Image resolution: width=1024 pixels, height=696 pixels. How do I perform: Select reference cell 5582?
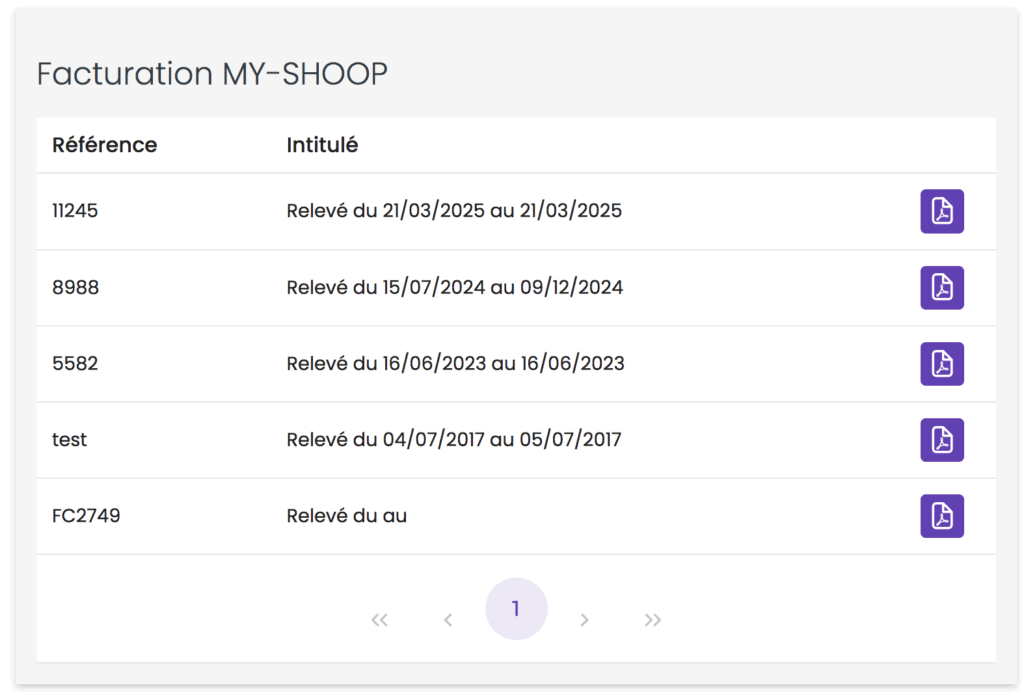[75, 364]
